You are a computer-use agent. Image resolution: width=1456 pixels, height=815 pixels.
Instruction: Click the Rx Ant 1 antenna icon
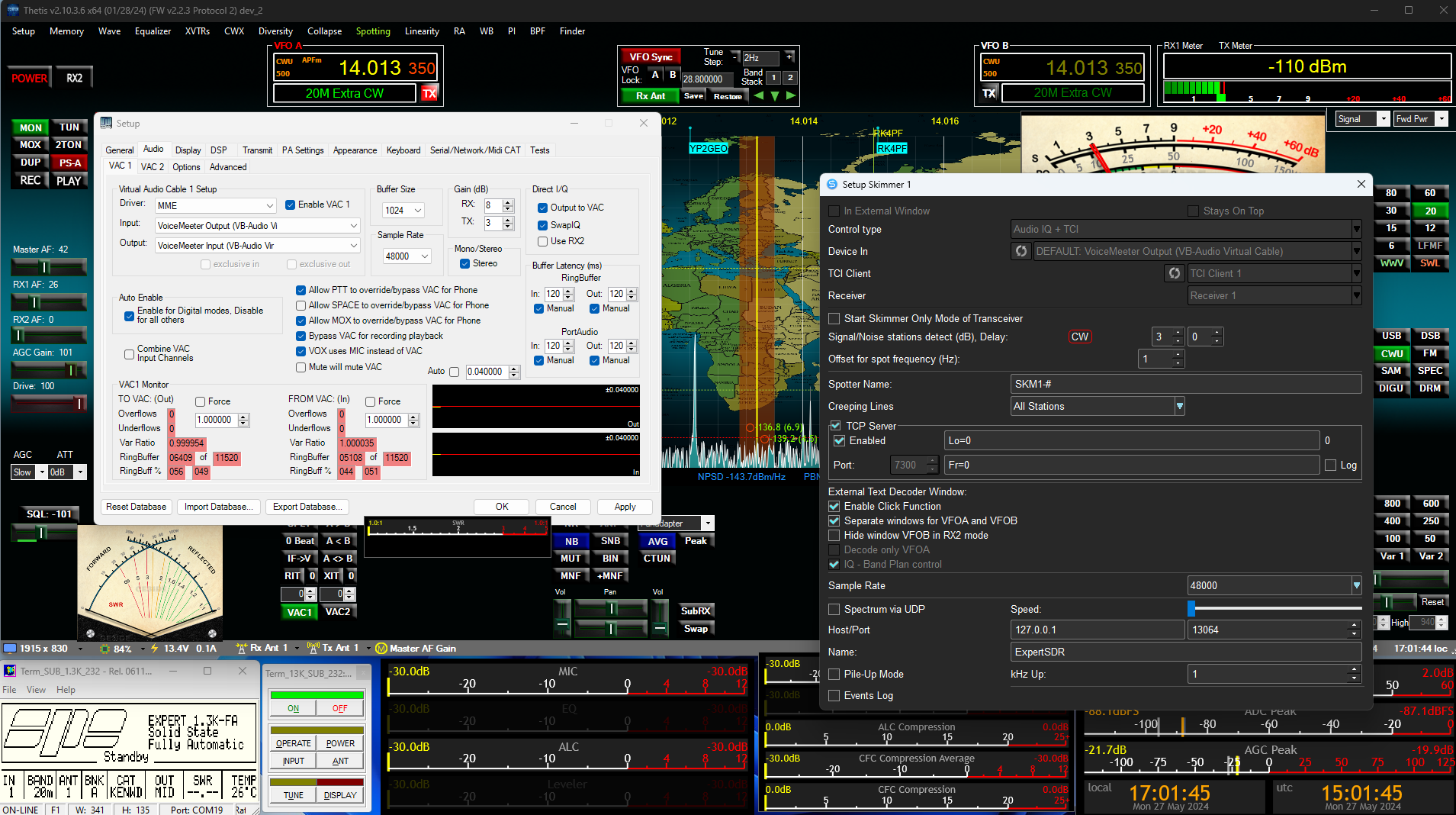[x=242, y=648]
